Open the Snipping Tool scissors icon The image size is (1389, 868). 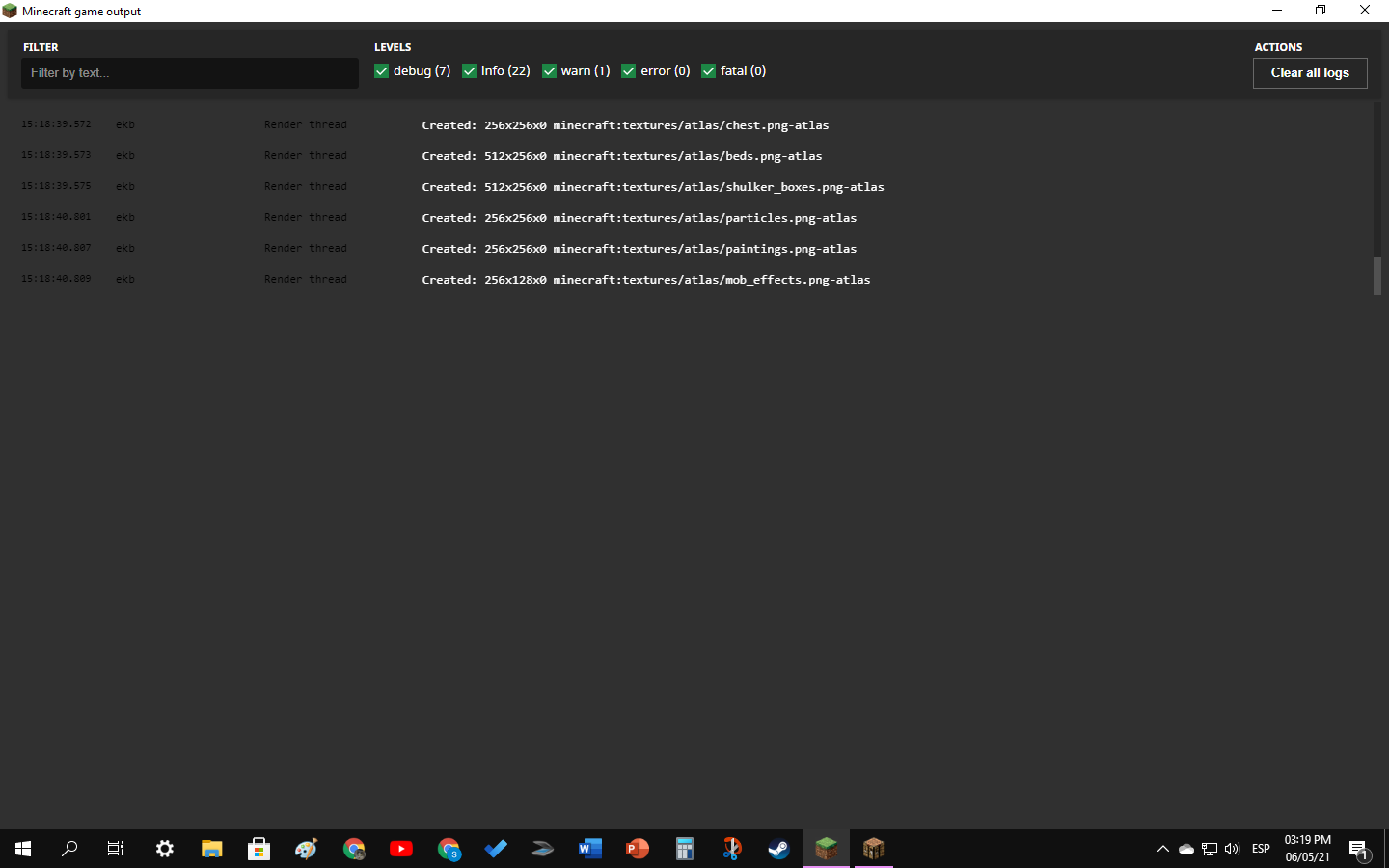point(732,849)
